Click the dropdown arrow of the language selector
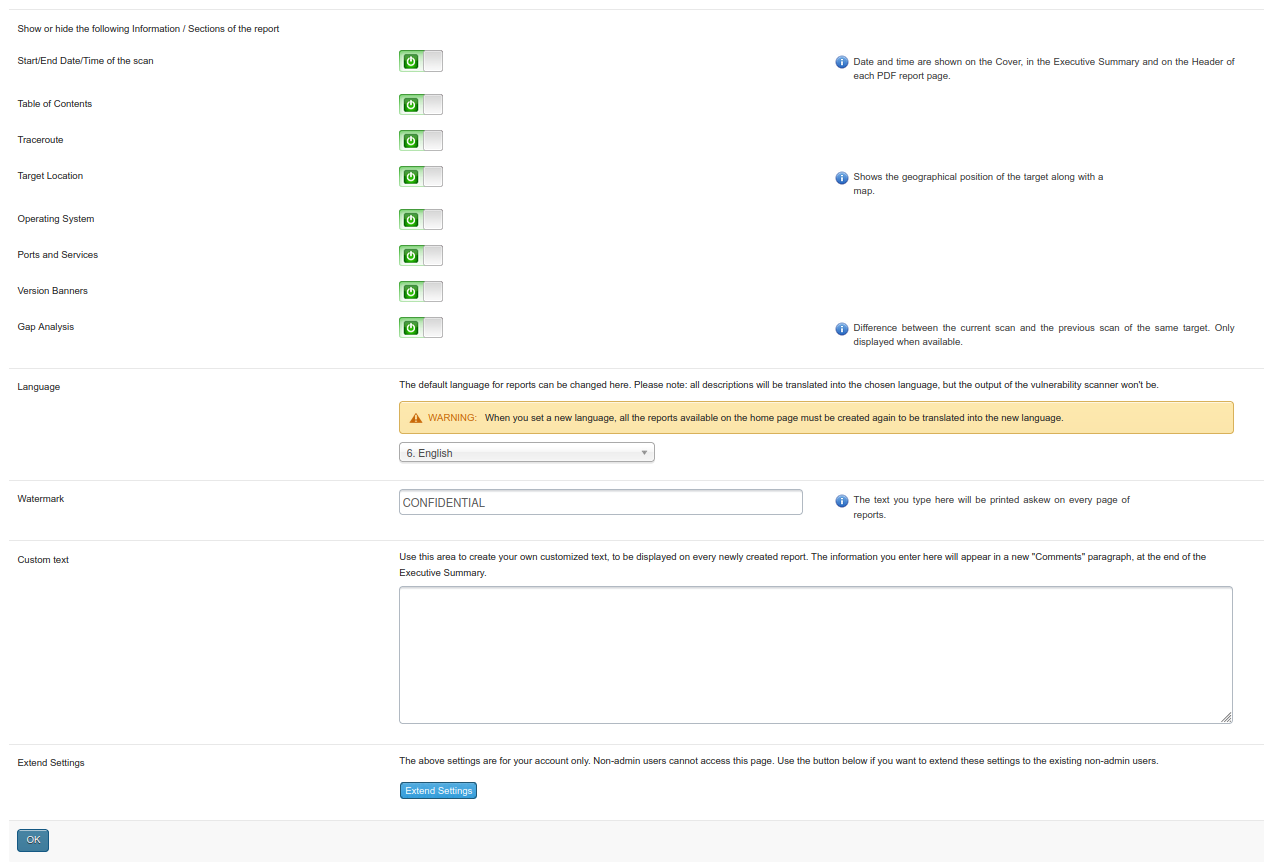Image resolution: width=1264 pixels, height=862 pixels. [645, 453]
